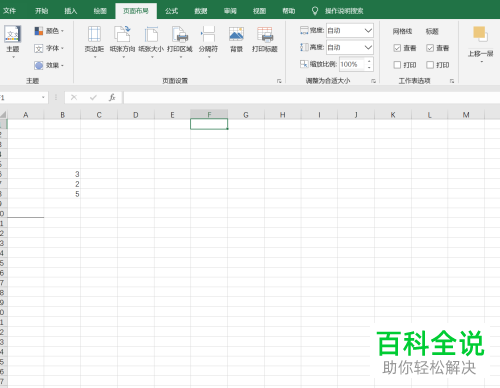
Task: Click the confirm checkmark in formula bar
Action: (93, 97)
